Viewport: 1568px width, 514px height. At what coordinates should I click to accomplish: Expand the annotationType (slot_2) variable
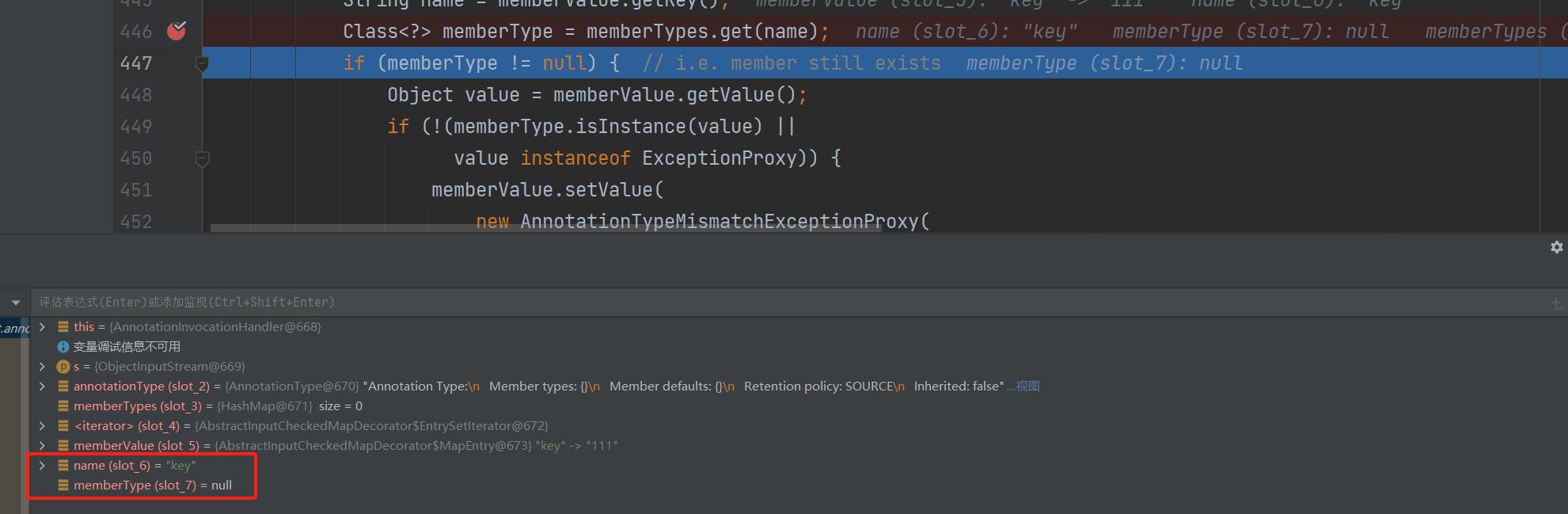point(42,386)
